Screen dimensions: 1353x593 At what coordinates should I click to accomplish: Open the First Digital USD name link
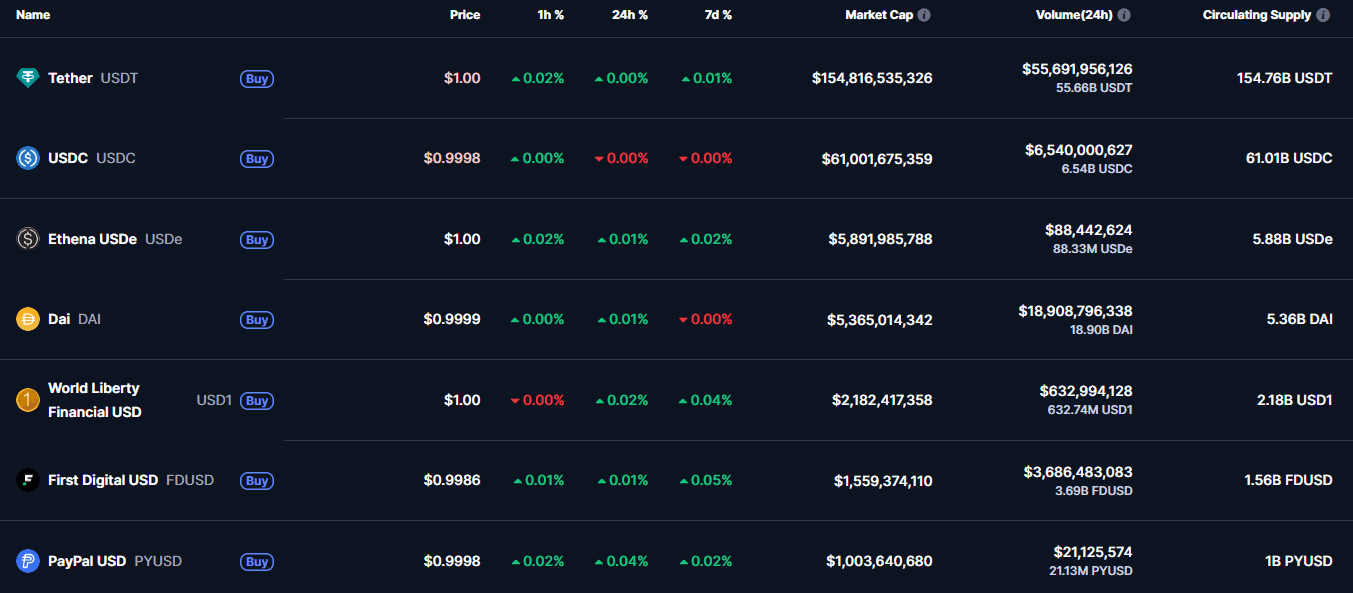click(103, 480)
